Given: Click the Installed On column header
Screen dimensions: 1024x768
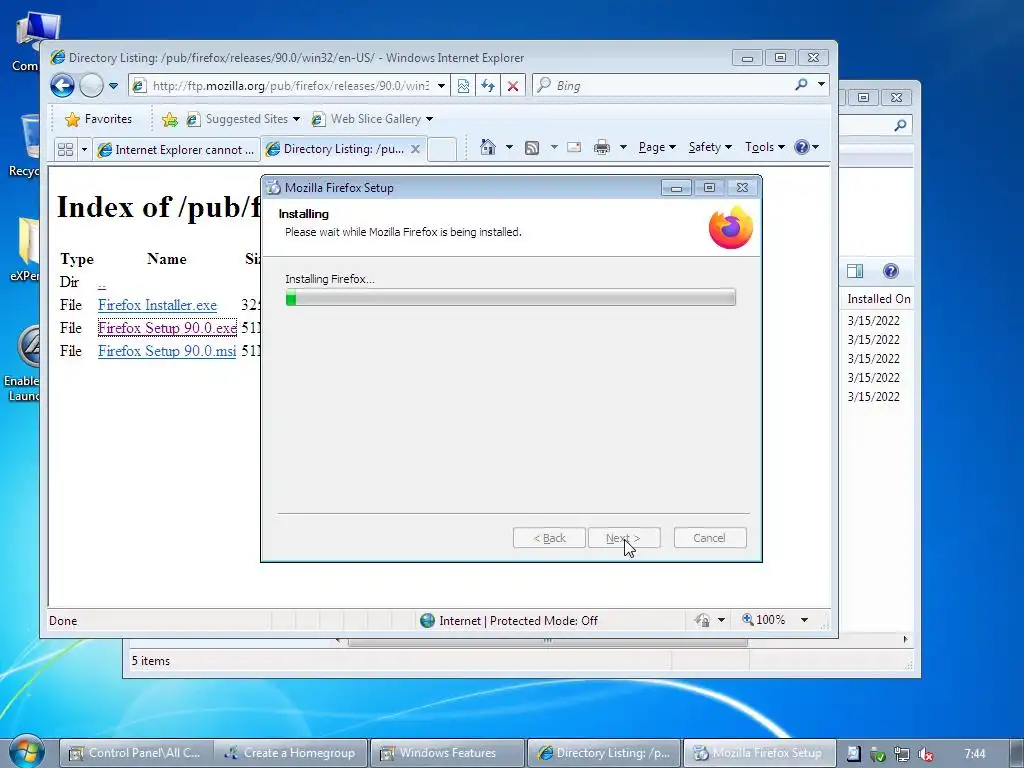Looking at the screenshot, I should pyautogui.click(x=878, y=299).
